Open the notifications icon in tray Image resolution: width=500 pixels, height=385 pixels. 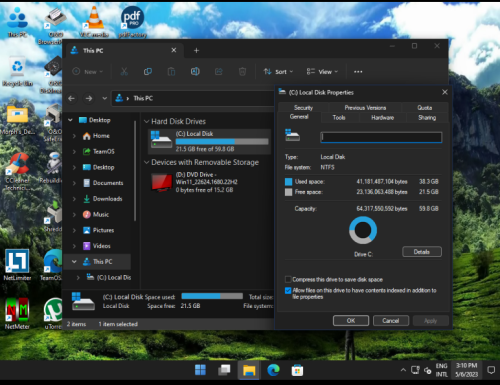pyautogui.click(x=491, y=370)
